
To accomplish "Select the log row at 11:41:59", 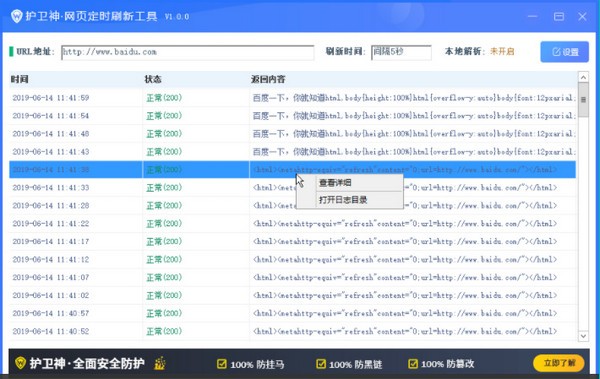I will (292, 98).
